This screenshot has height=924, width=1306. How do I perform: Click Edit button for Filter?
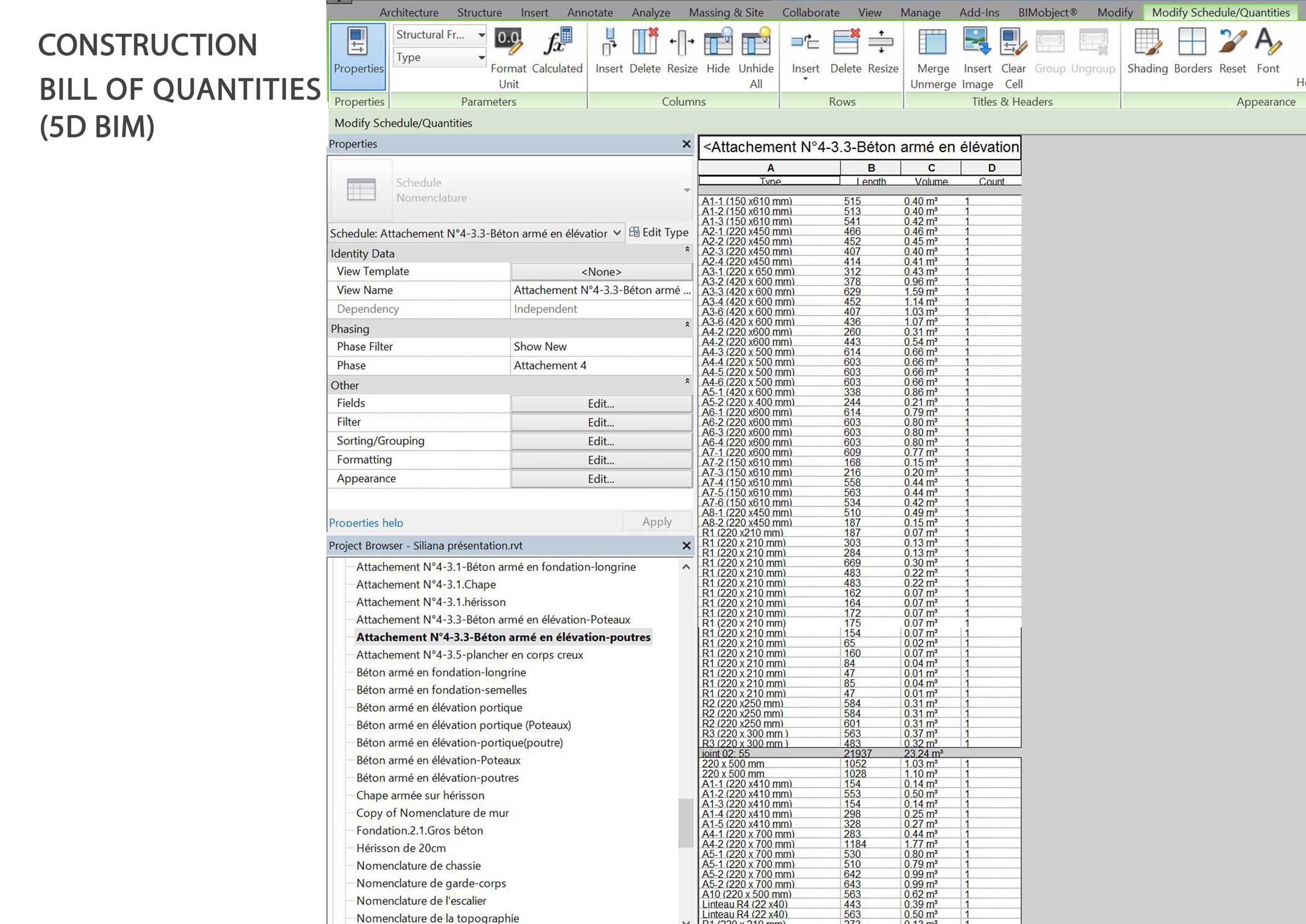click(x=601, y=422)
